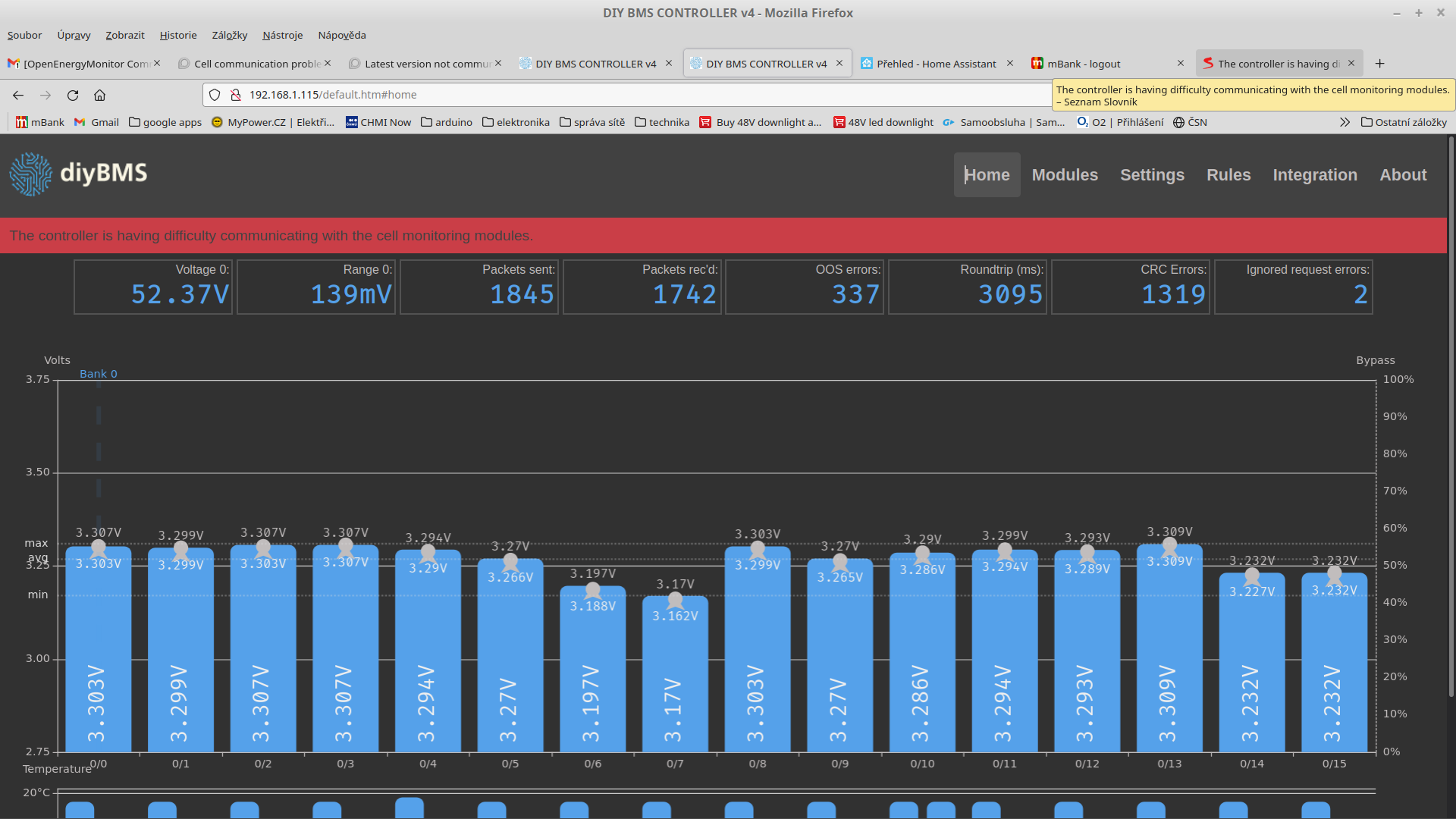Go to the Home page link
The height and width of the screenshot is (819, 1456).
987,174
